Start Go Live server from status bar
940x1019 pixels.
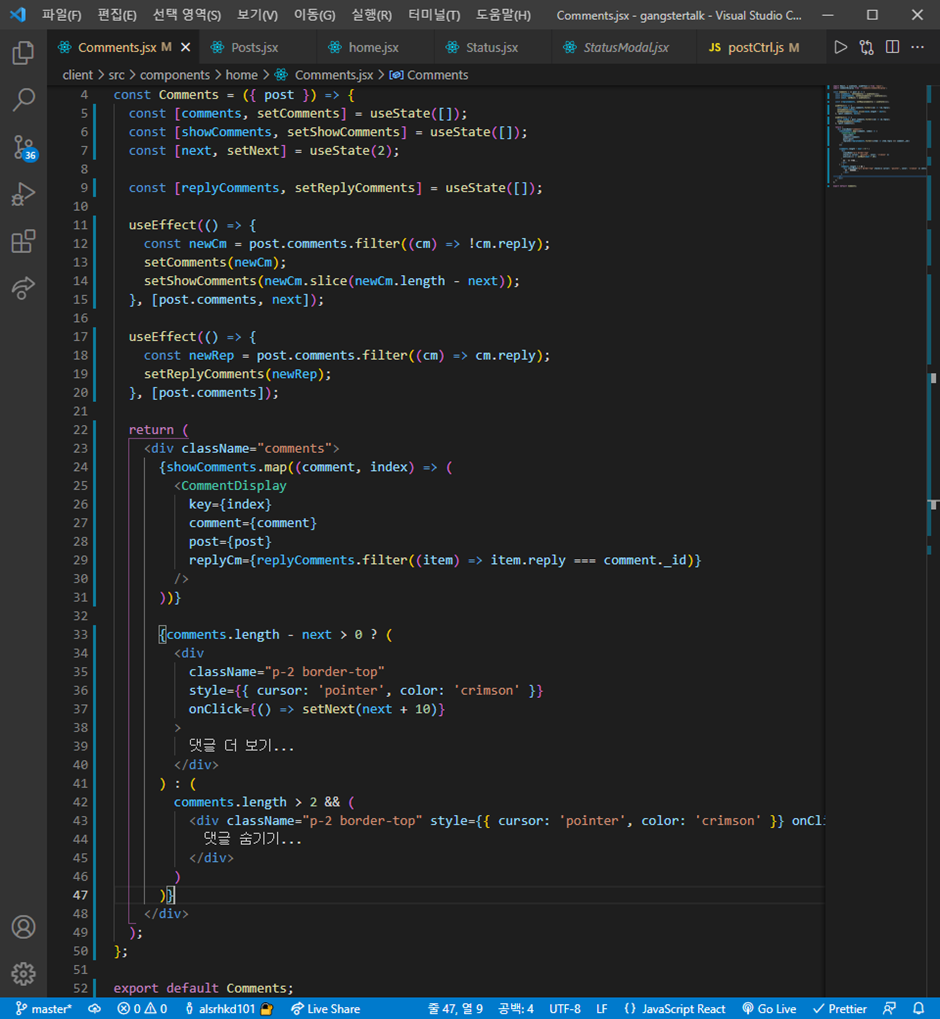pyautogui.click(x=770, y=1009)
